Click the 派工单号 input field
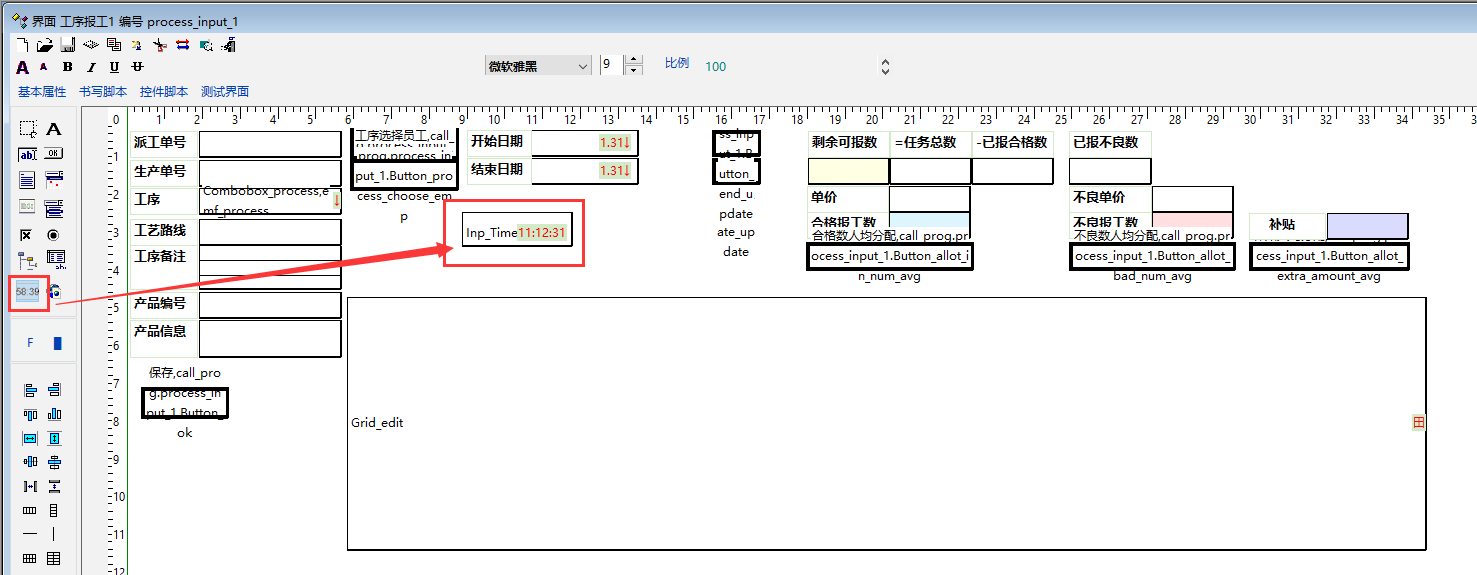Image resolution: width=1477 pixels, height=575 pixels. pos(270,143)
